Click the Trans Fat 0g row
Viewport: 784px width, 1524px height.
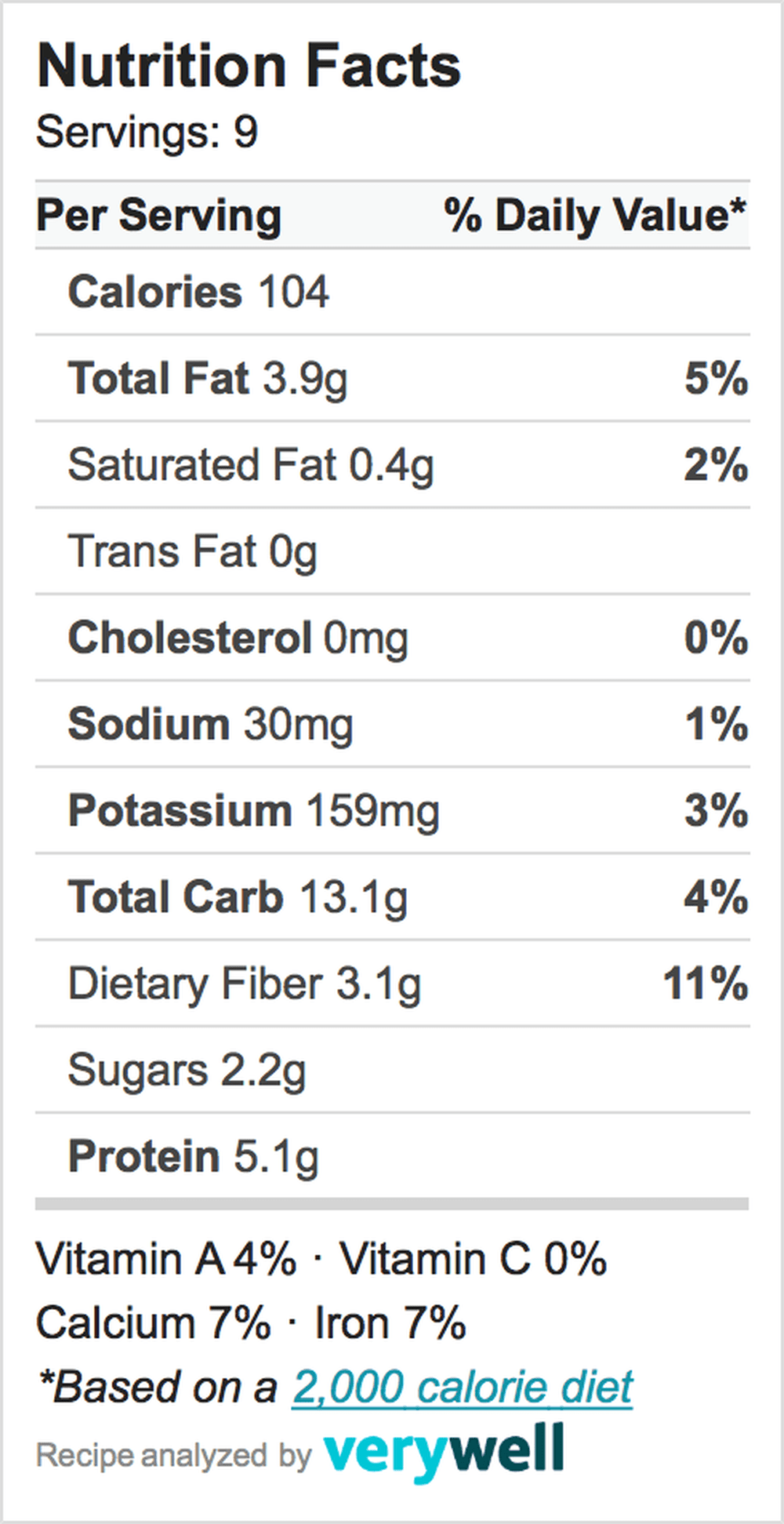(392, 551)
